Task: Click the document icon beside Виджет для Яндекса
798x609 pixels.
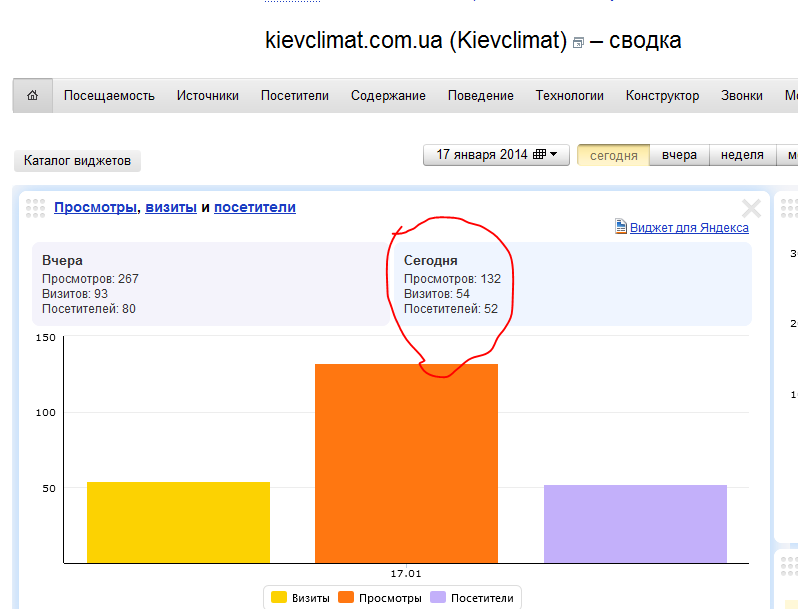Action: (620, 226)
